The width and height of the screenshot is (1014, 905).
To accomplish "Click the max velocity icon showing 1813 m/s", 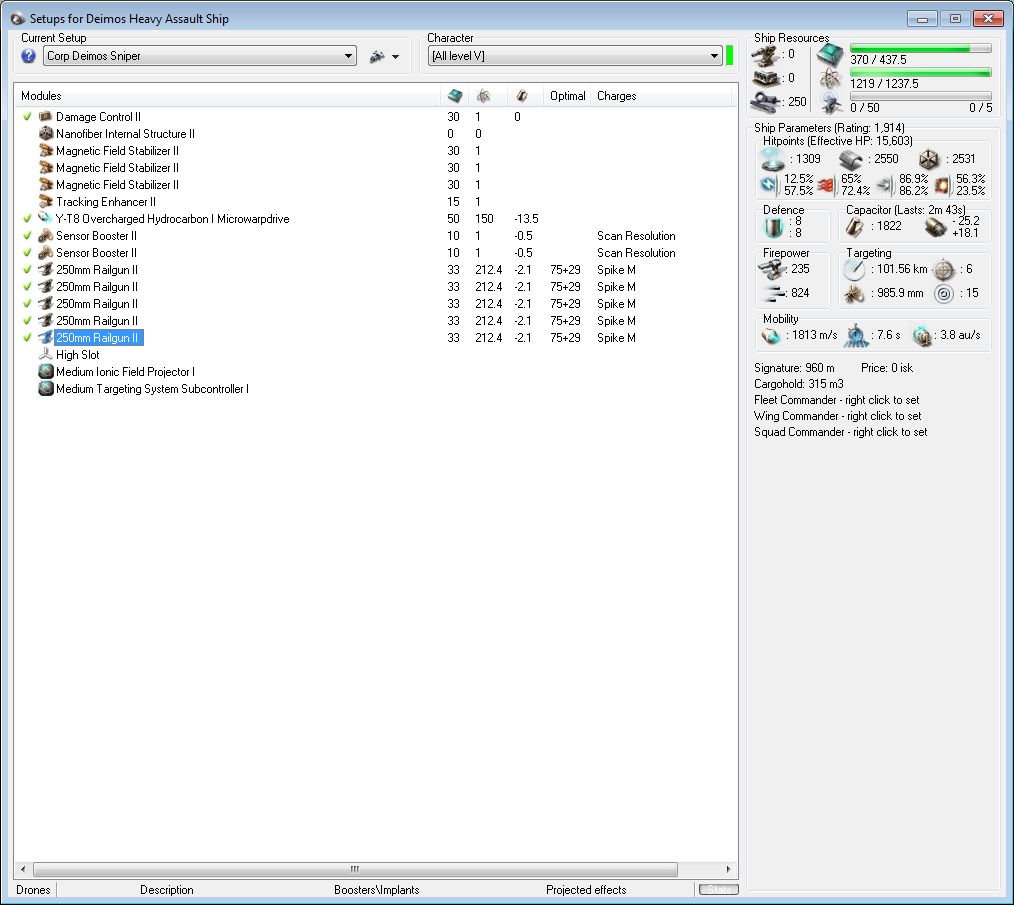I will pyautogui.click(x=771, y=335).
